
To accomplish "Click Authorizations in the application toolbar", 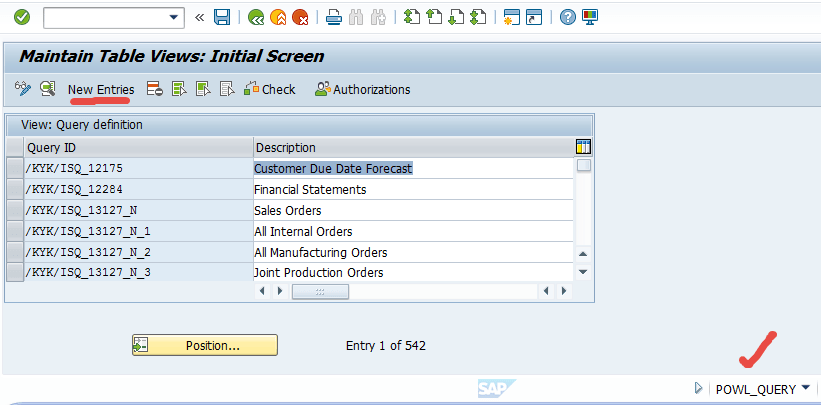I will [362, 89].
